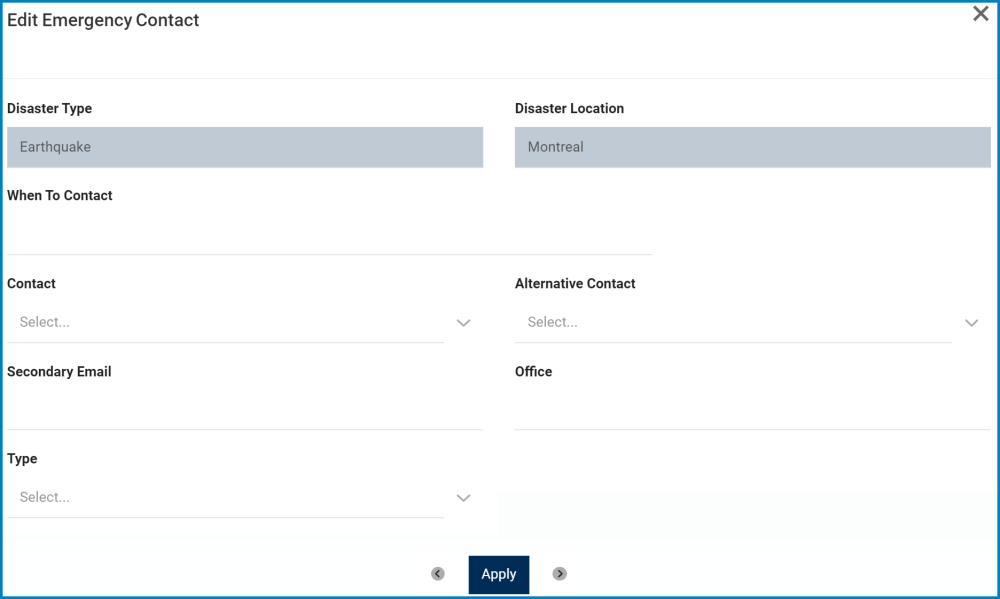Expand the Type dropdown chevron
Screen dimensions: 1000x599
coord(463,498)
